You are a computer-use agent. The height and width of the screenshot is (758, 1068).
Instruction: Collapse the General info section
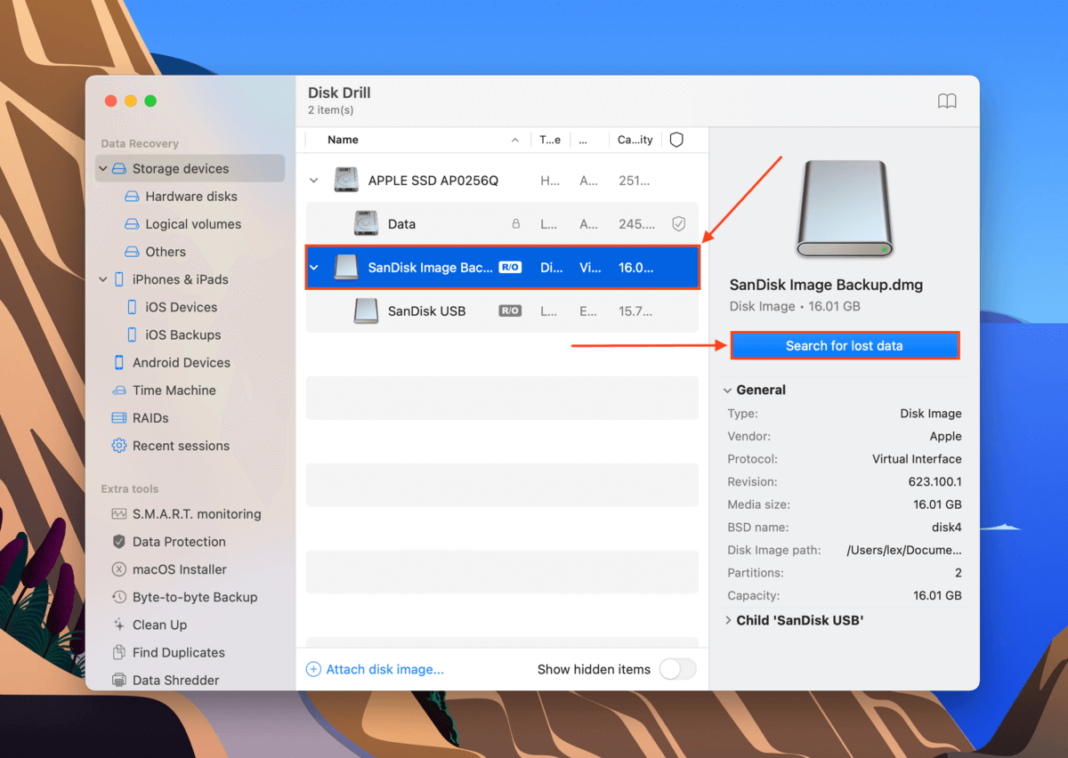(x=727, y=390)
